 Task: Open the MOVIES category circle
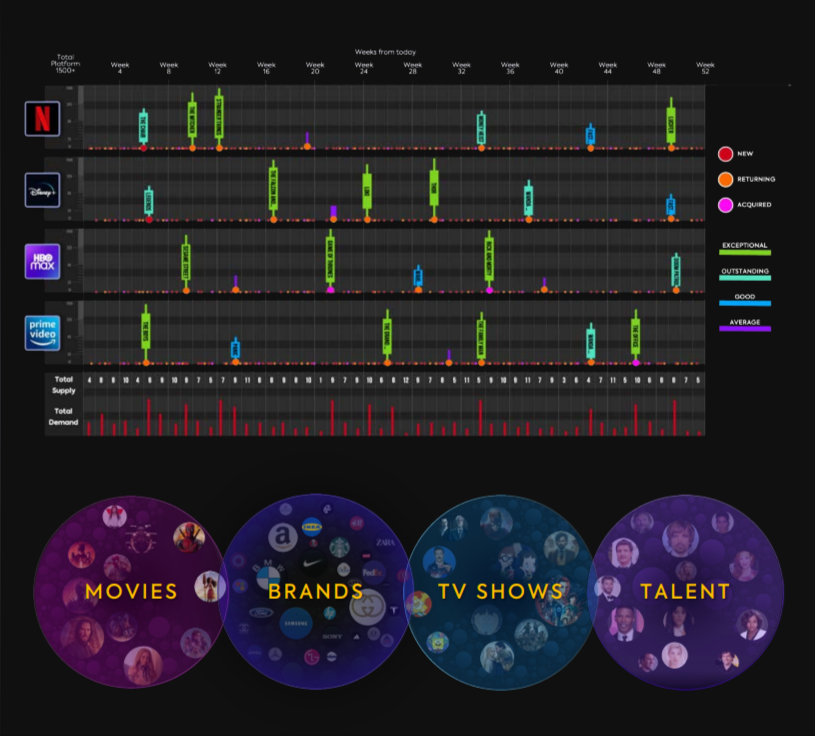click(x=130, y=592)
